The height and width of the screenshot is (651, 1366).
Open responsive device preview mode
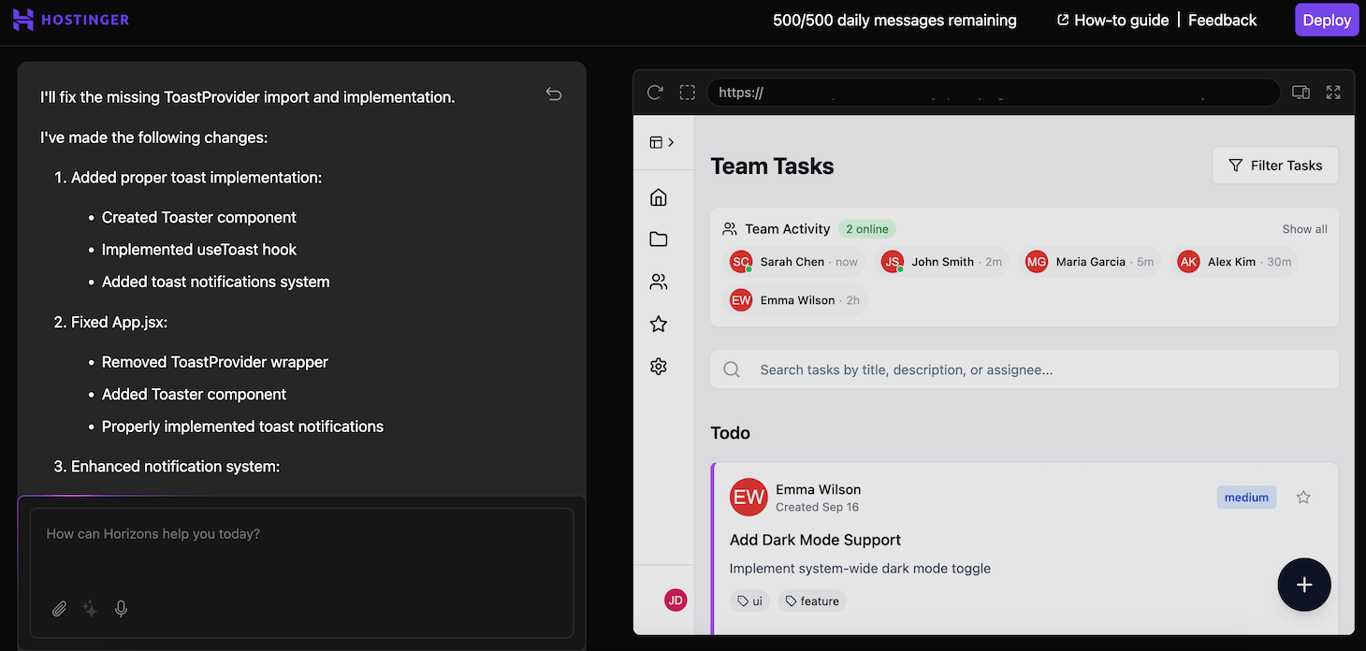(x=1300, y=91)
